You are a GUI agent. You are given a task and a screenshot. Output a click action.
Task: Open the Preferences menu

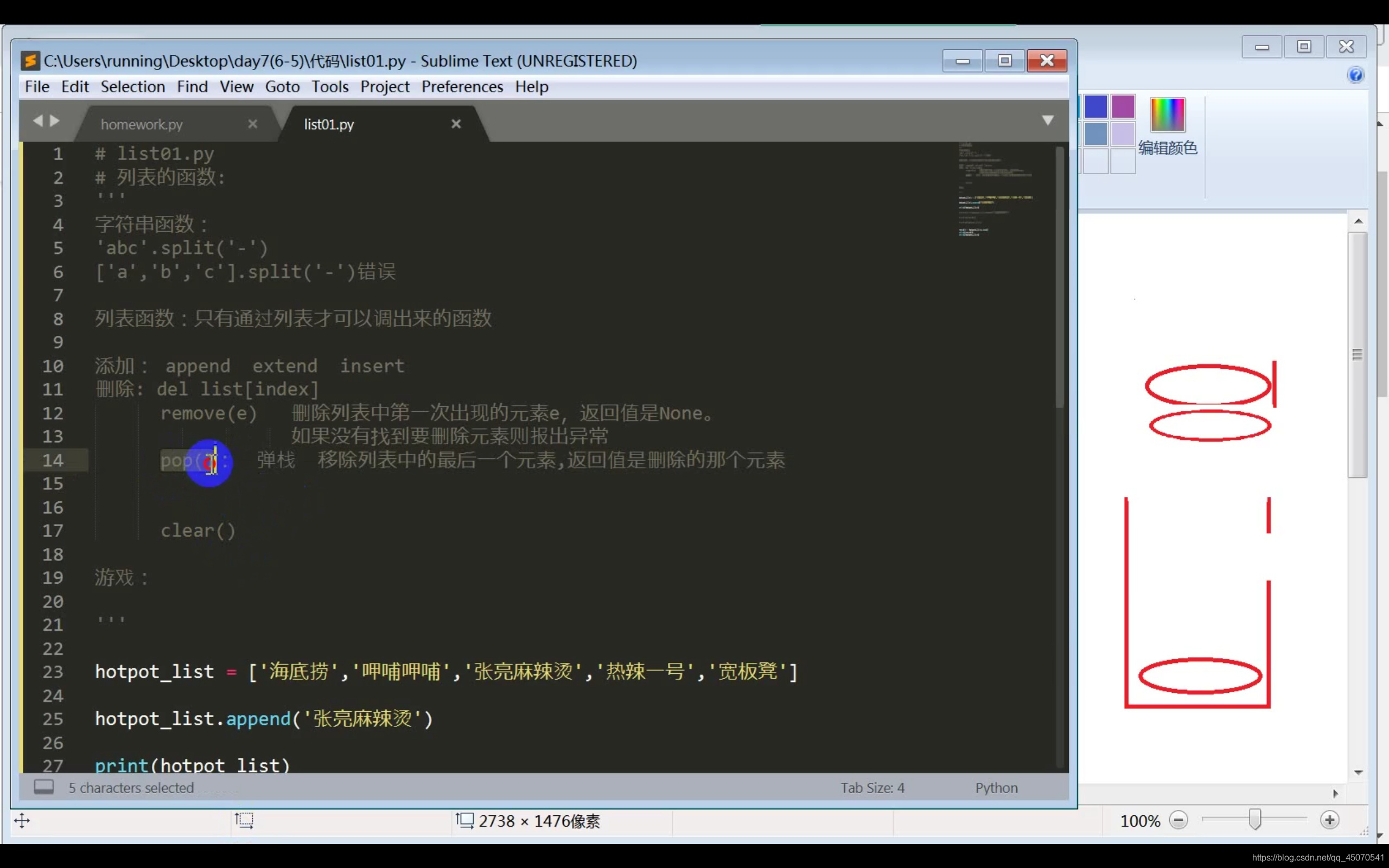point(462,87)
